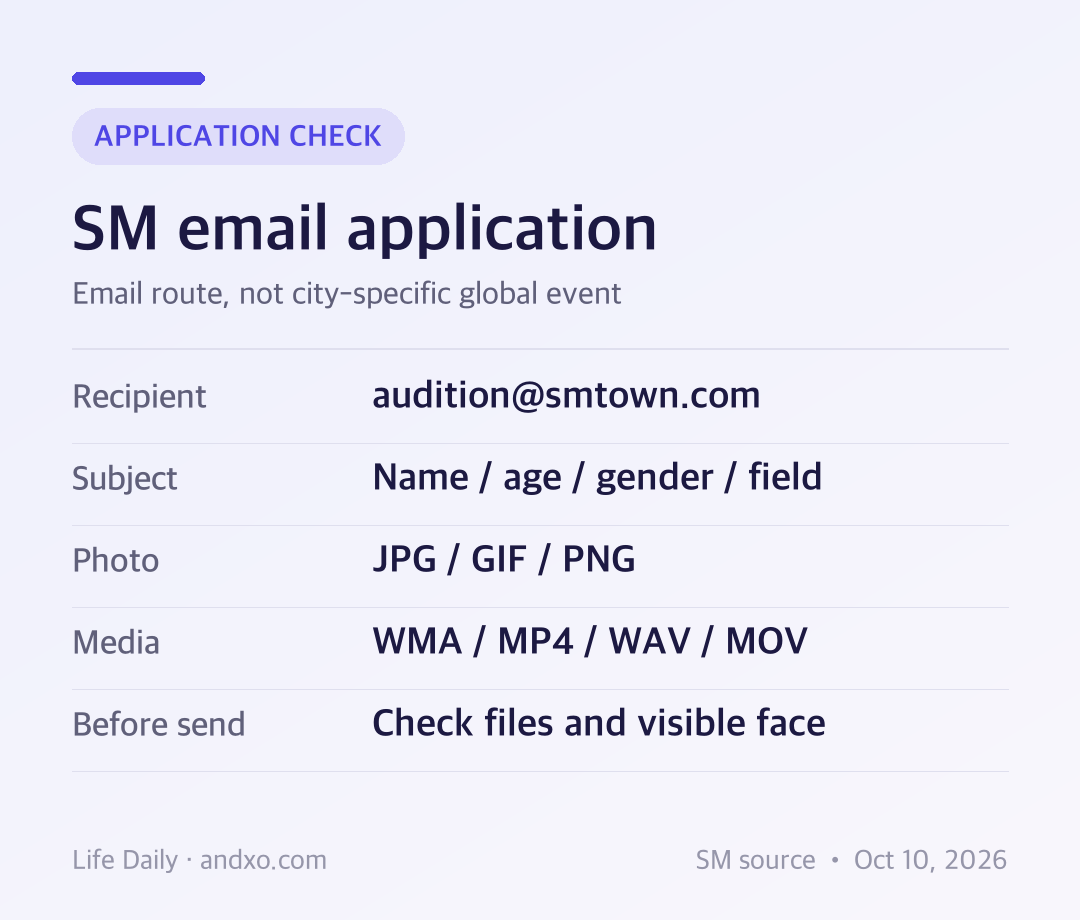Click the Before send label
The image size is (1080, 920).
tap(158, 724)
